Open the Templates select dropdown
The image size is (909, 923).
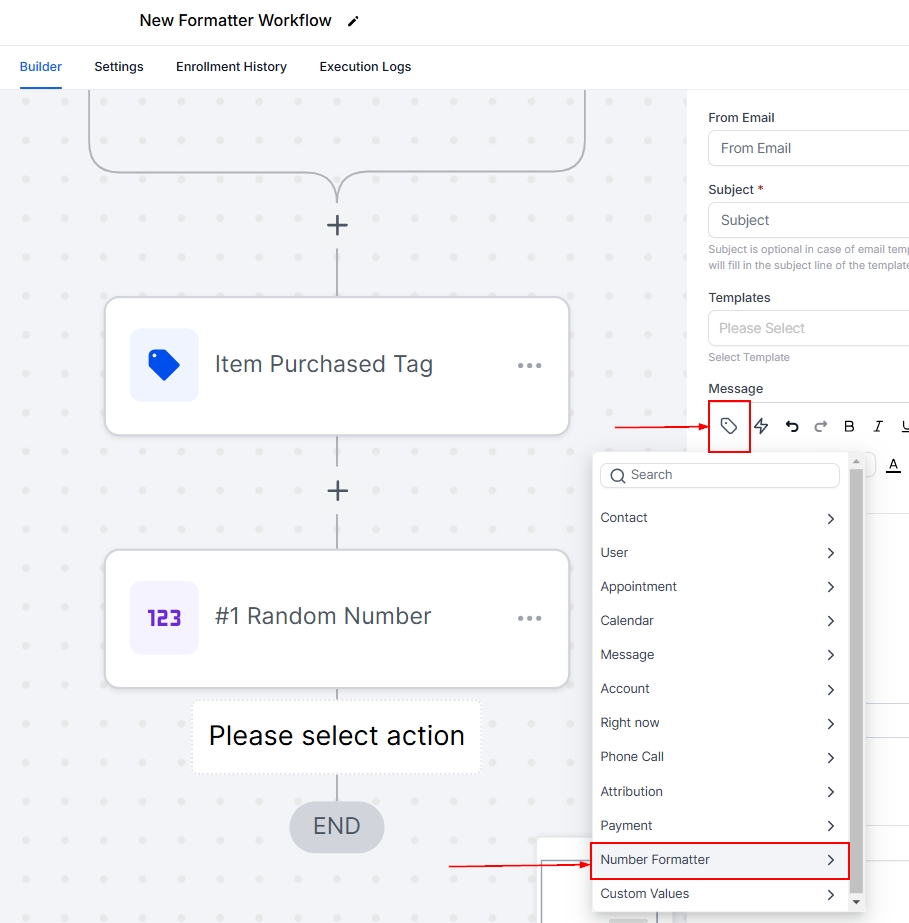(x=807, y=328)
